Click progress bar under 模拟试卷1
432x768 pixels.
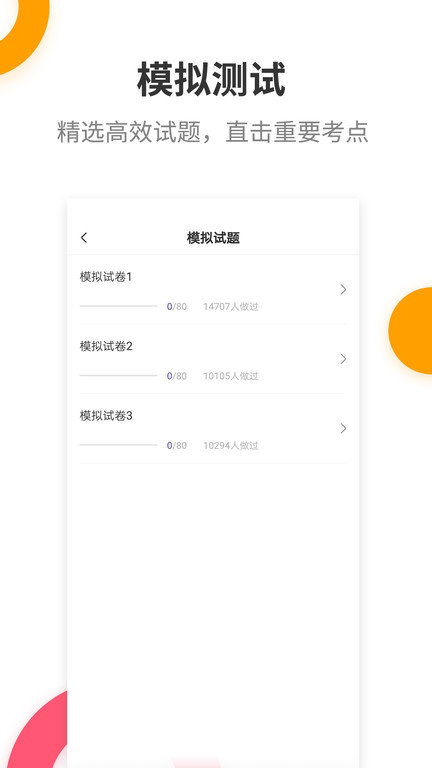[x=119, y=306]
